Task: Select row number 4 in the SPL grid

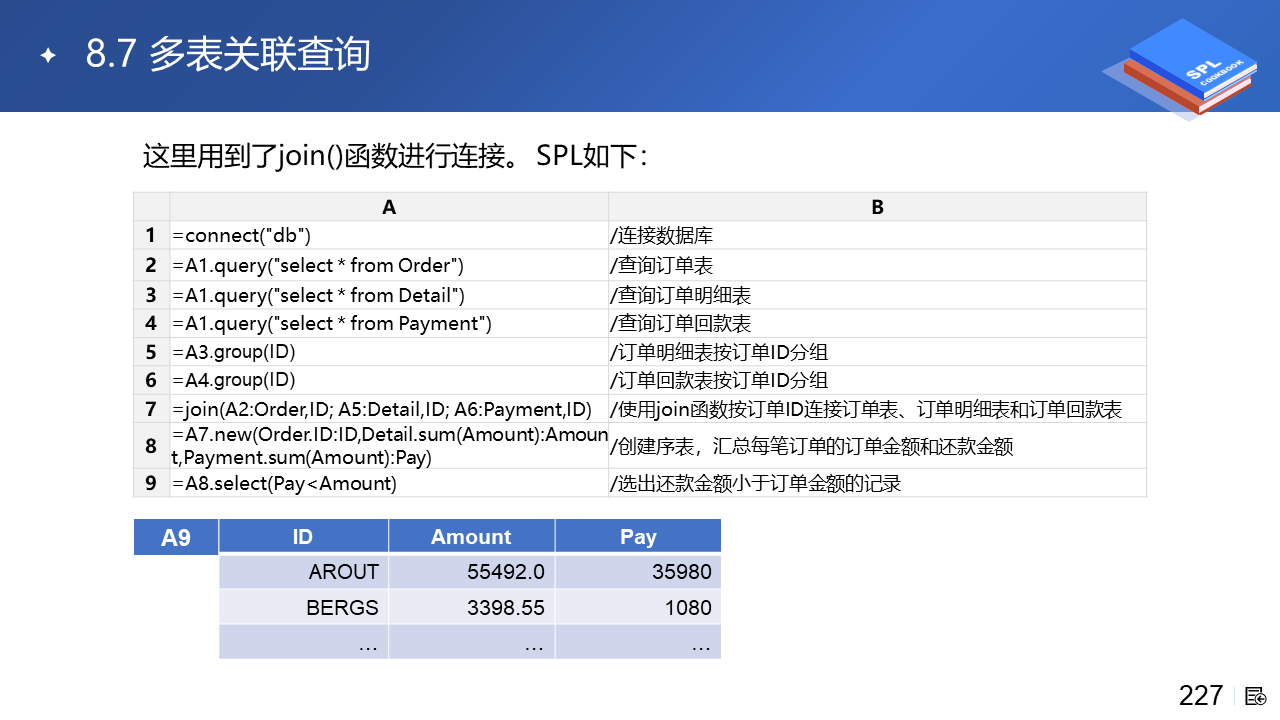Action: (x=151, y=323)
